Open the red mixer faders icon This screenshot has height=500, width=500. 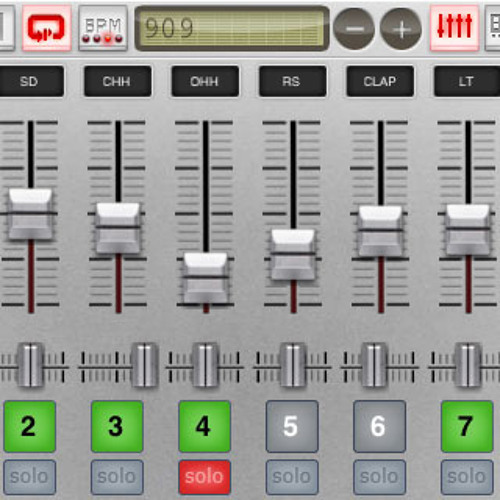455,28
